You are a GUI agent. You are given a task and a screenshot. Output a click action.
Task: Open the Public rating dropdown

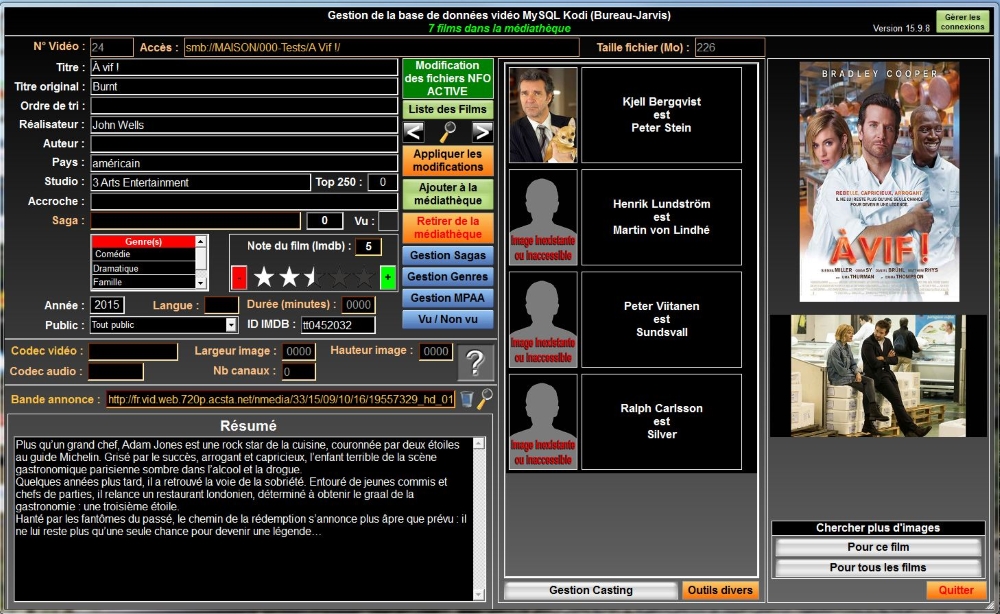[x=231, y=325]
